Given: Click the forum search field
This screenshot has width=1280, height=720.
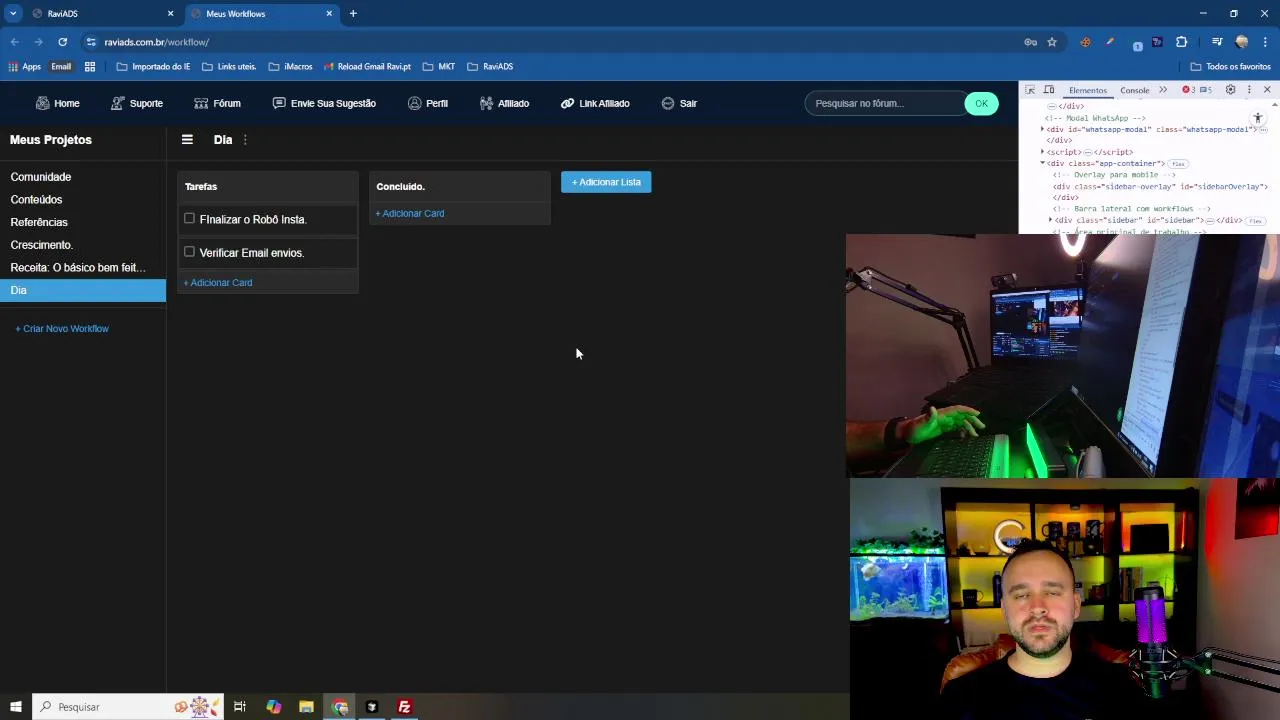Looking at the screenshot, I should coord(885,103).
